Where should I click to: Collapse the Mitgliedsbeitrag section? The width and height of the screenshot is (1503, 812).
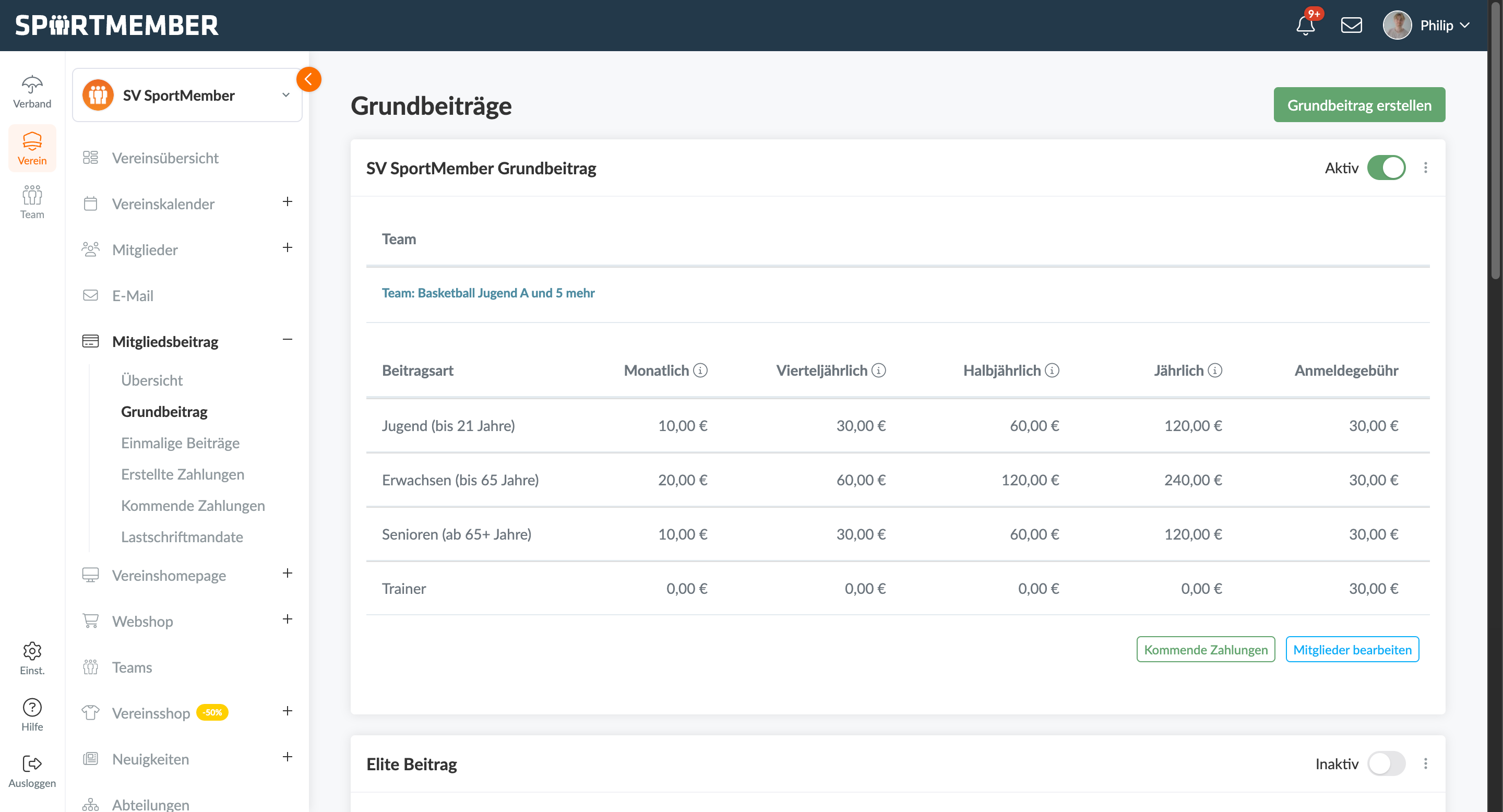pyautogui.click(x=287, y=340)
